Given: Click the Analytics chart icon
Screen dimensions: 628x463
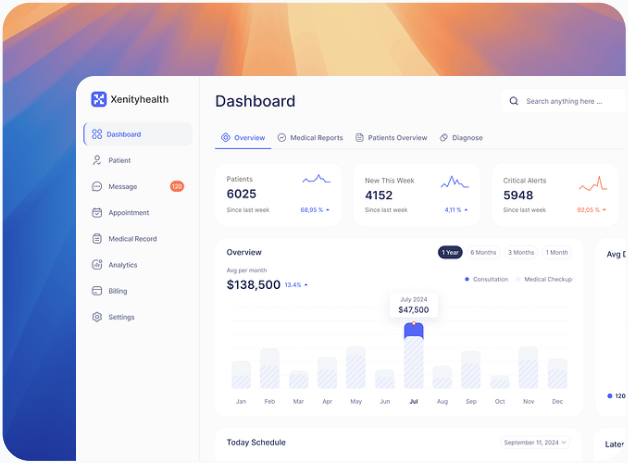Looking at the screenshot, I should click(97, 265).
